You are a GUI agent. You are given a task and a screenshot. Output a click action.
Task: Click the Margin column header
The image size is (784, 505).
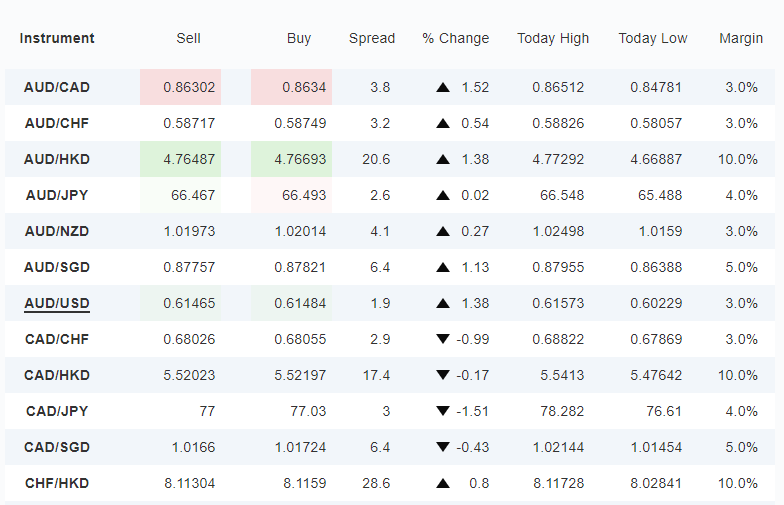click(741, 38)
